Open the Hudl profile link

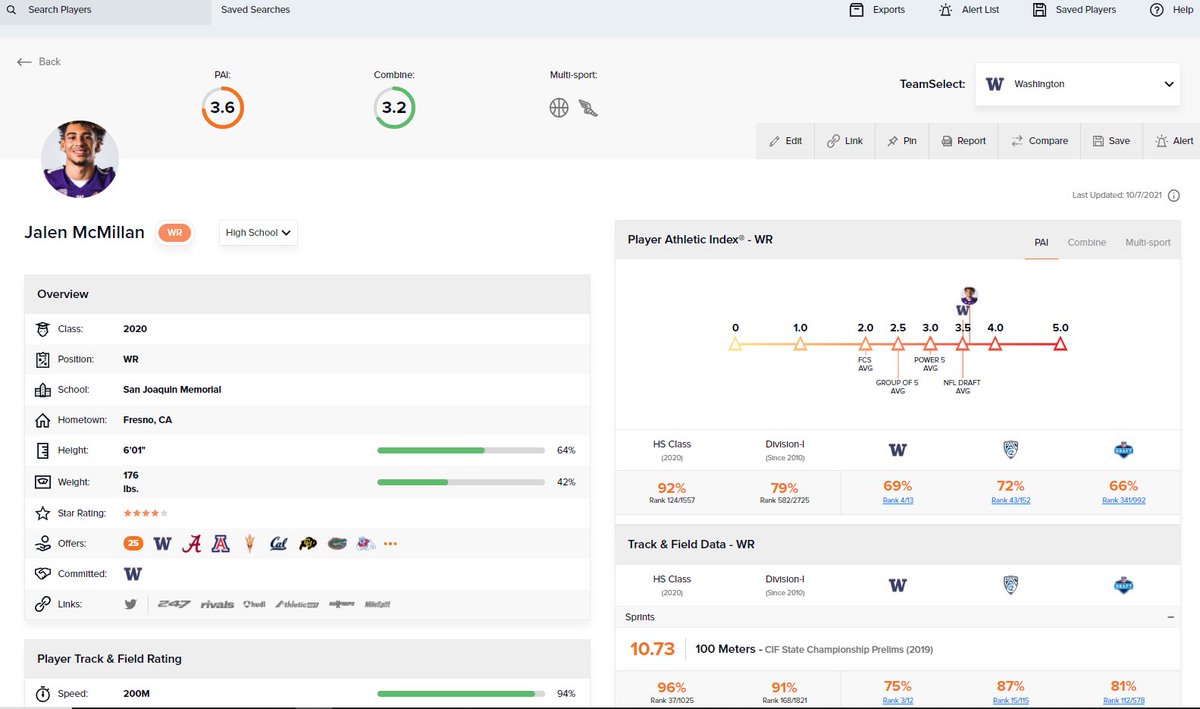(x=254, y=604)
